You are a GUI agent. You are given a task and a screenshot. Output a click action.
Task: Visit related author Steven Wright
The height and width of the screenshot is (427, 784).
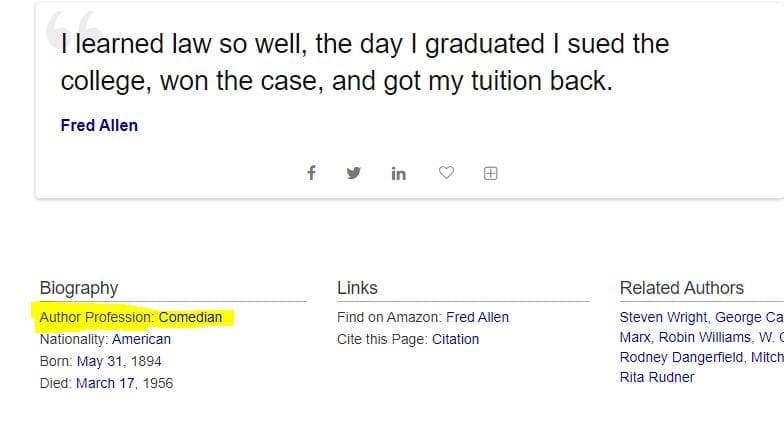664,317
